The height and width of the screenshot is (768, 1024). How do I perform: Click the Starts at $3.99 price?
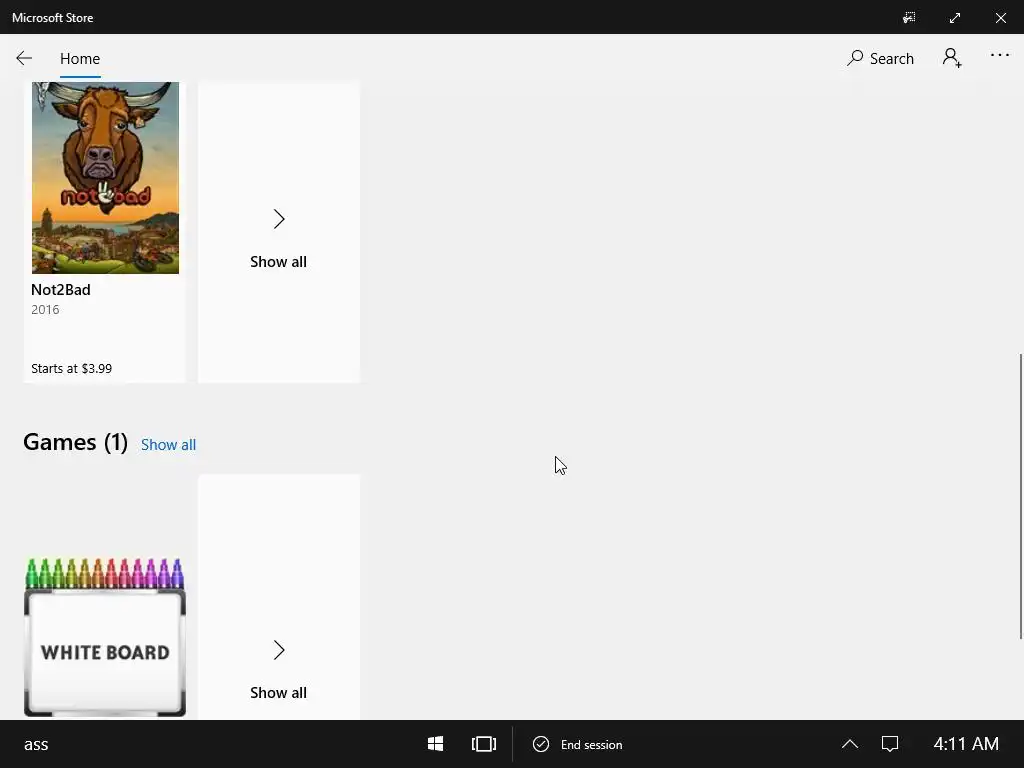click(x=71, y=368)
